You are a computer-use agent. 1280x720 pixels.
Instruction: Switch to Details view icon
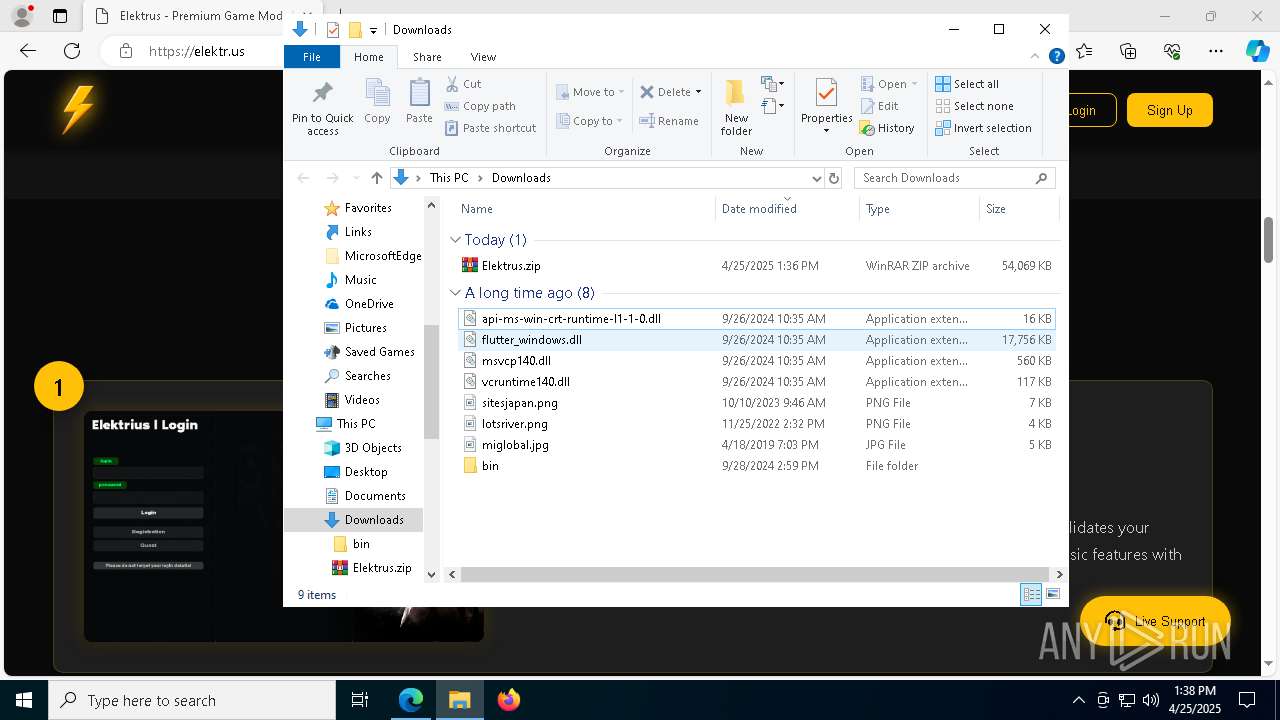(x=1031, y=595)
